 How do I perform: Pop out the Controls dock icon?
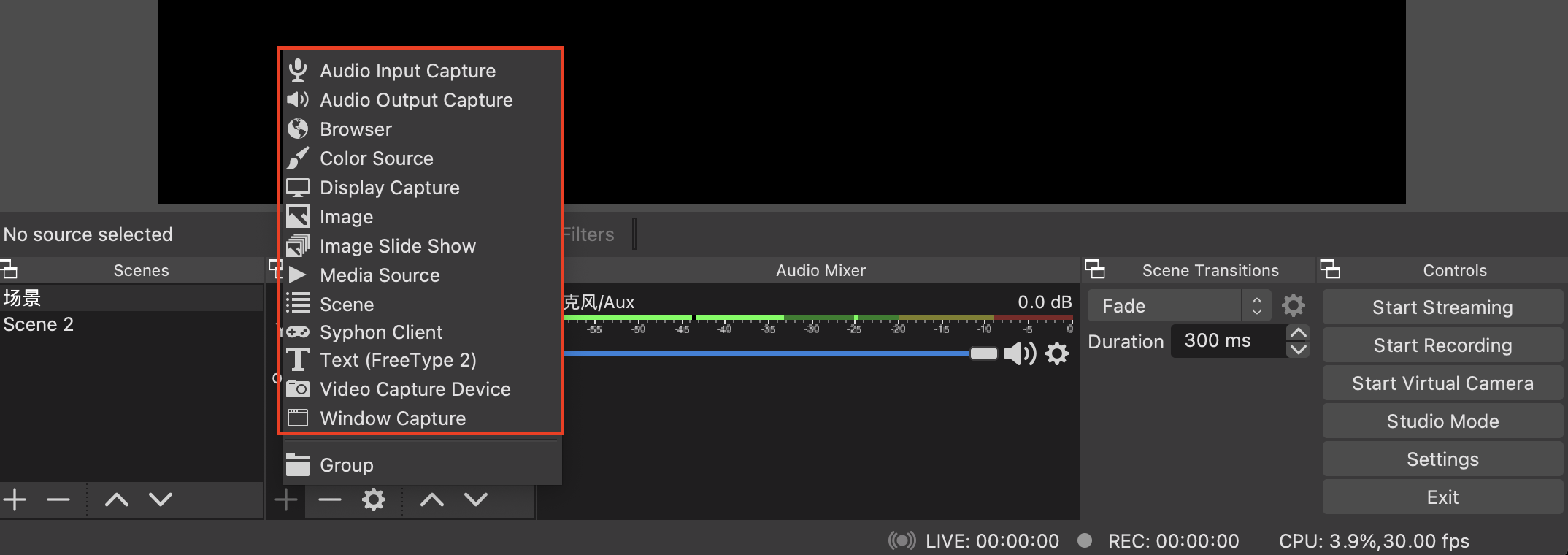[1330, 269]
